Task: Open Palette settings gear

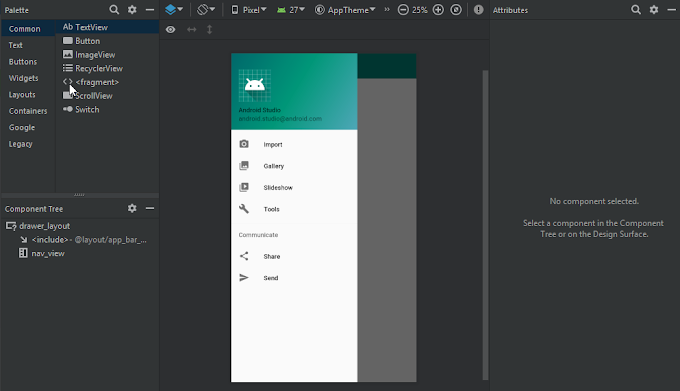Action: click(x=132, y=10)
